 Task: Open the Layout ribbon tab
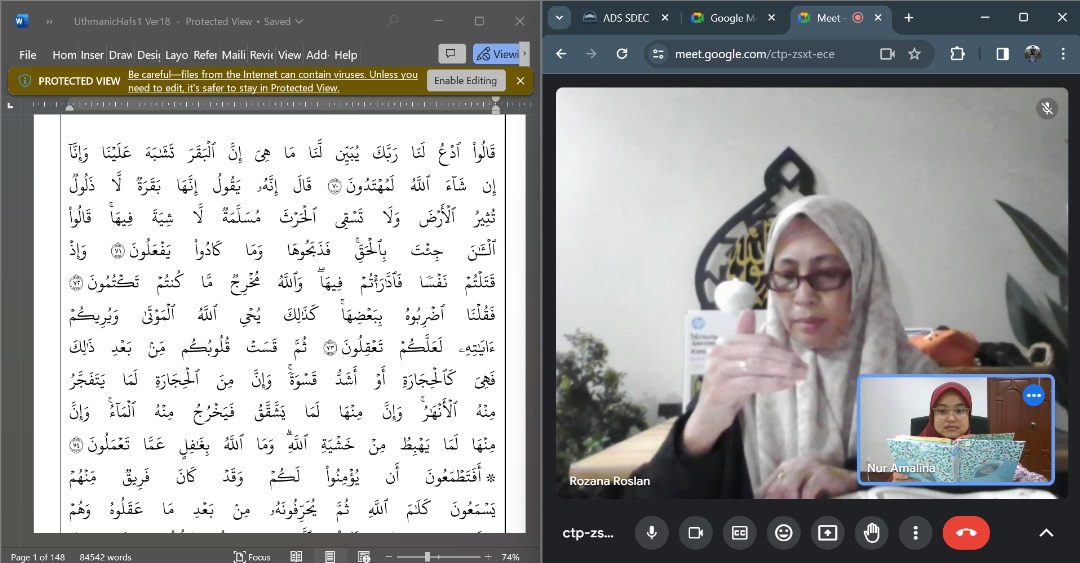176,55
